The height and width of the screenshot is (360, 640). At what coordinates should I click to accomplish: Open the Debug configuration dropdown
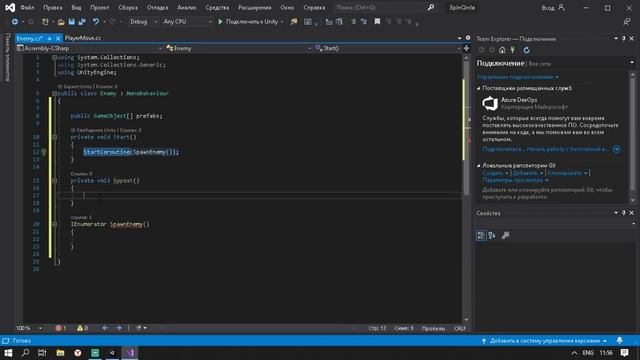[x=143, y=22]
